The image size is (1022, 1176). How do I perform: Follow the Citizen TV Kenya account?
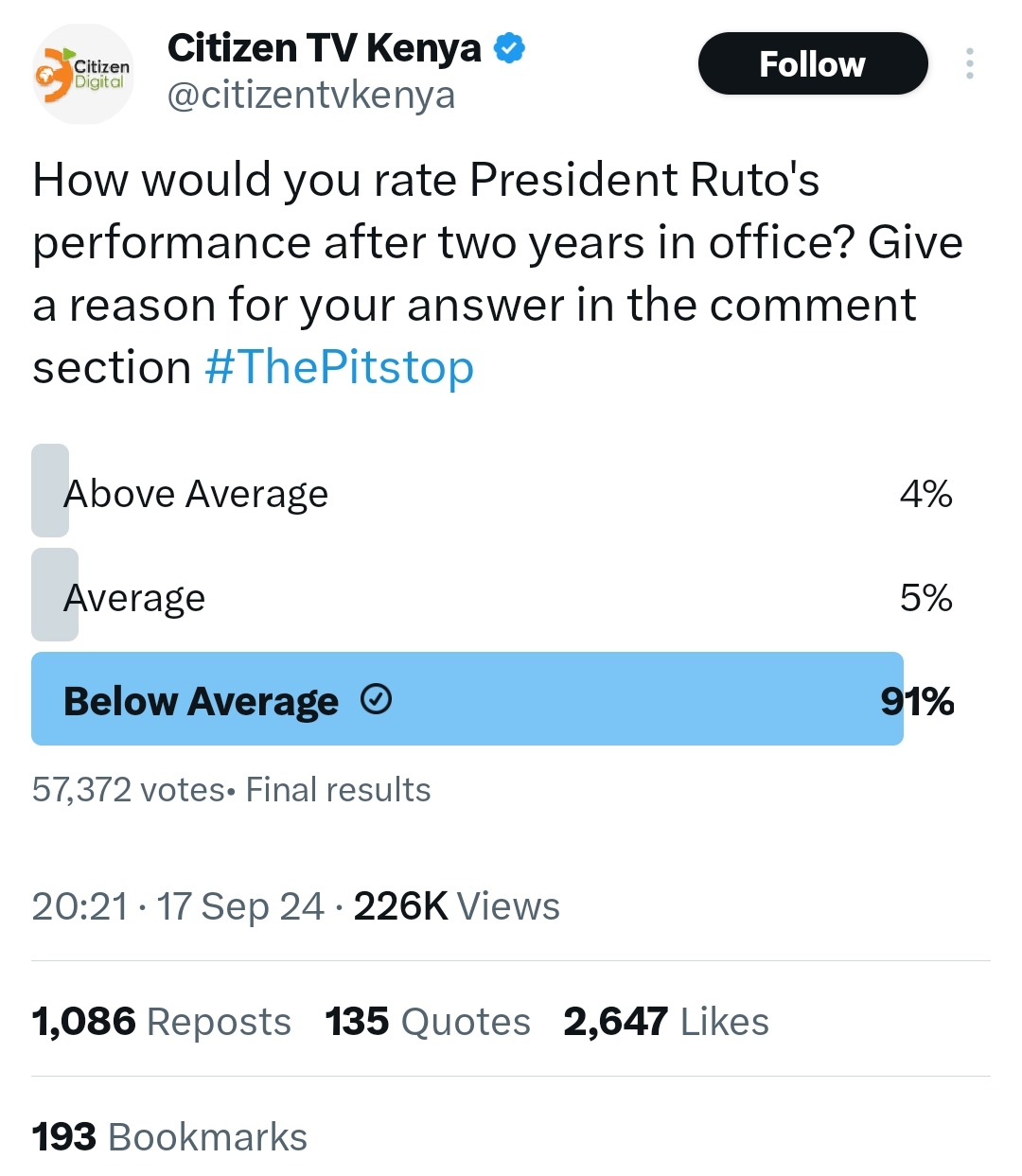pyautogui.click(x=813, y=63)
